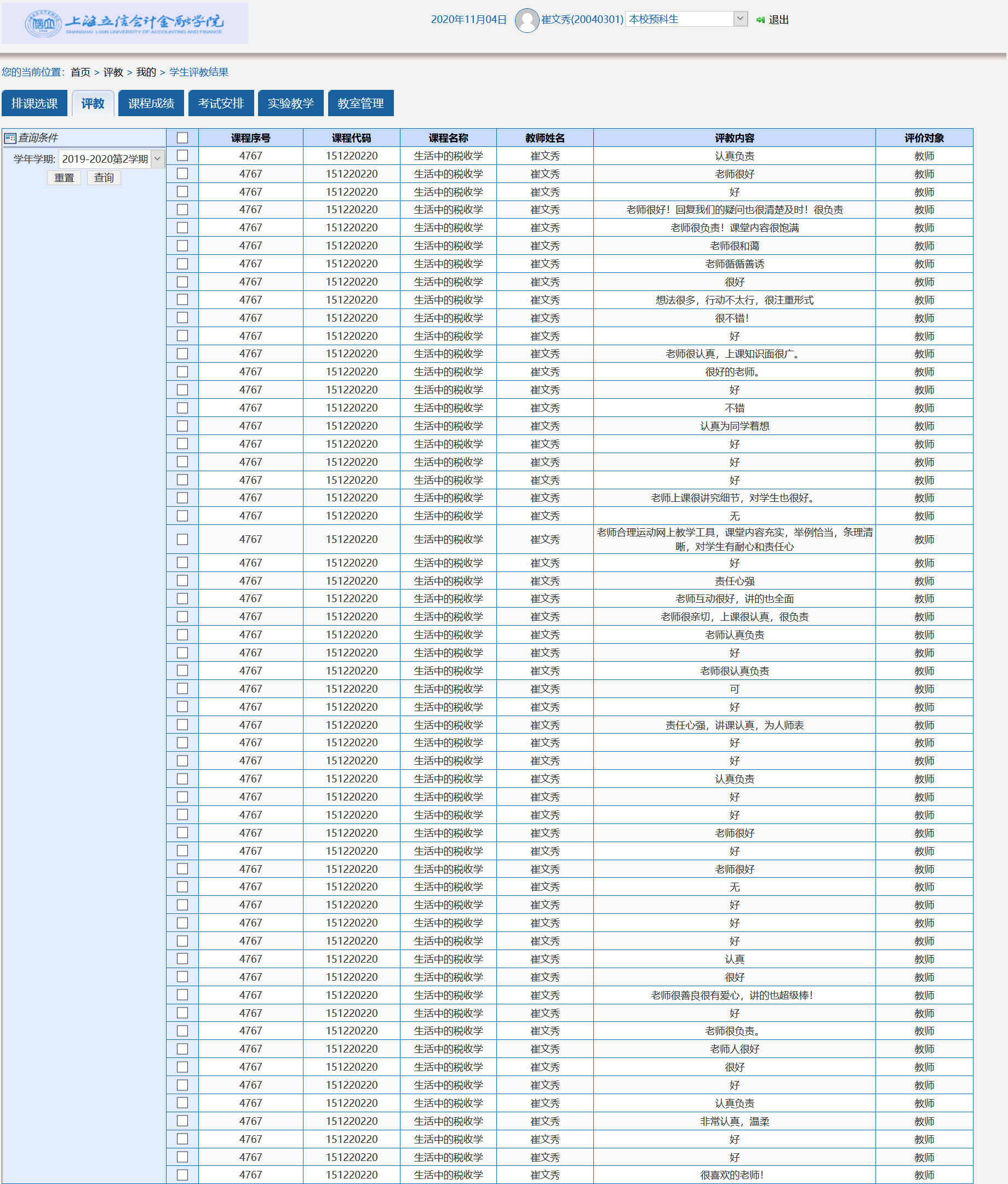Image resolution: width=1008 pixels, height=1184 pixels.
Task: Click the green logout arrow icon
Action: tap(760, 19)
